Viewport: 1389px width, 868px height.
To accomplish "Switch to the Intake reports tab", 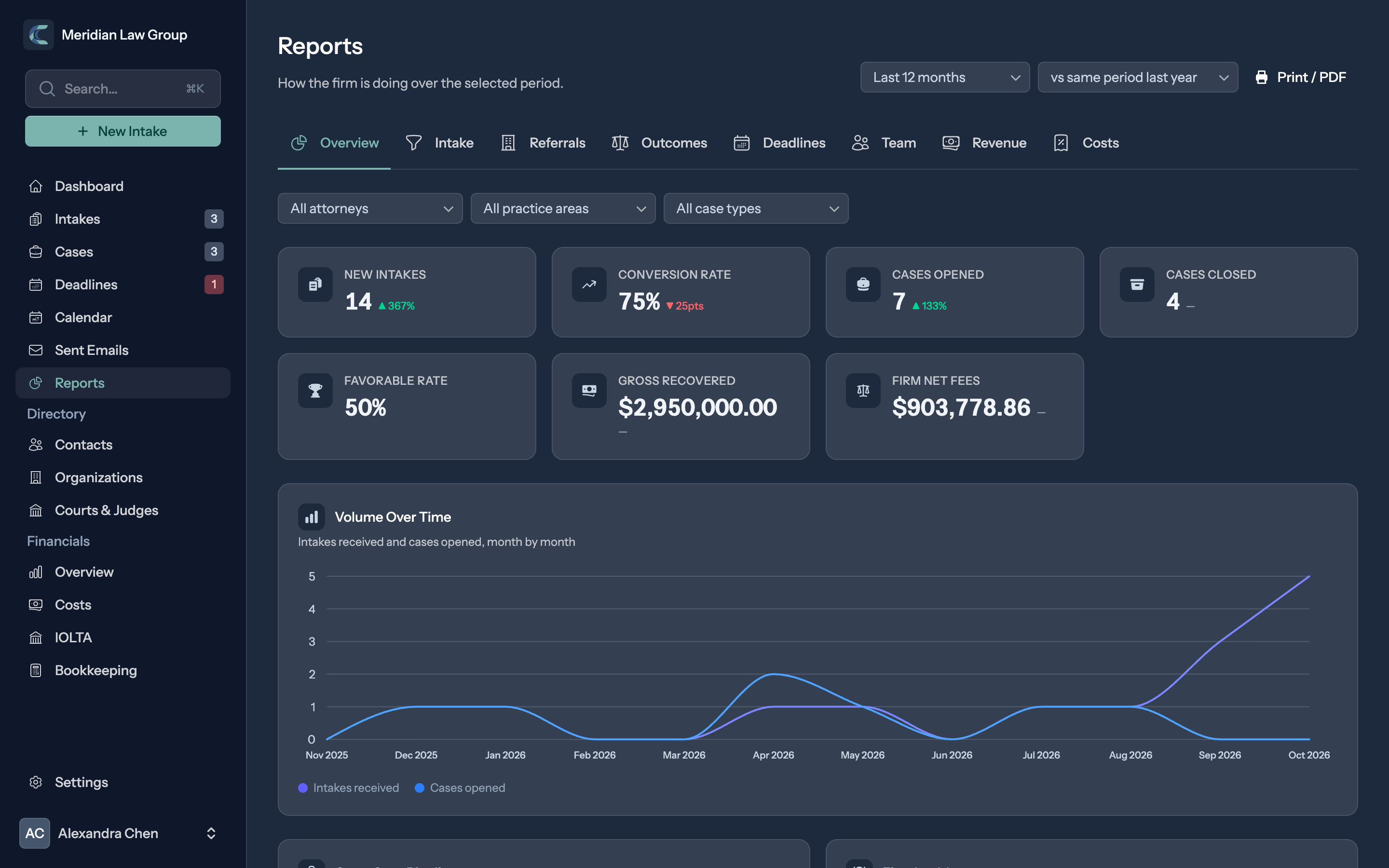I will tap(439, 143).
